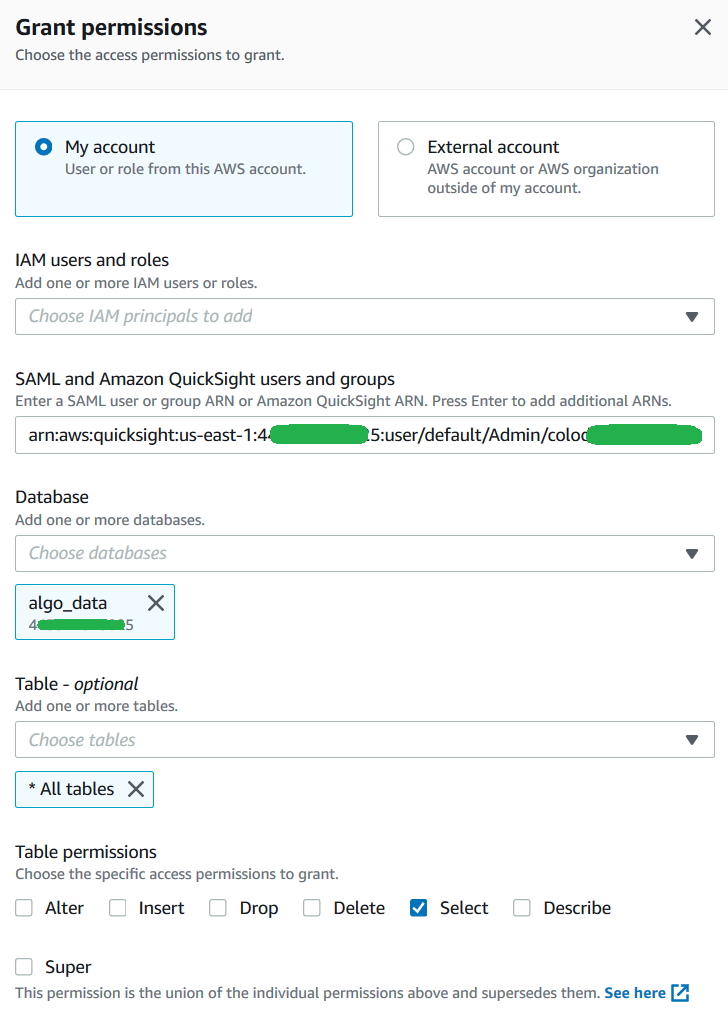Check the Describe permission box
Image resolution: width=728 pixels, height=1033 pixels.
coord(522,908)
